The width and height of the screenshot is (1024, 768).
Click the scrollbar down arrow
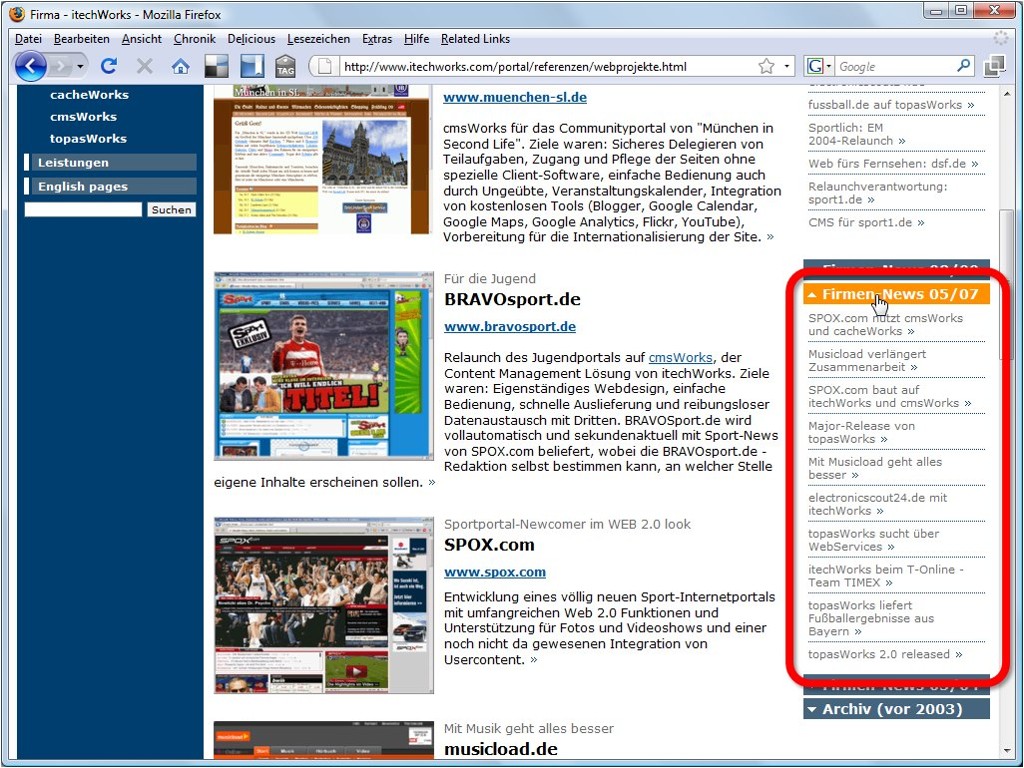(1006, 752)
